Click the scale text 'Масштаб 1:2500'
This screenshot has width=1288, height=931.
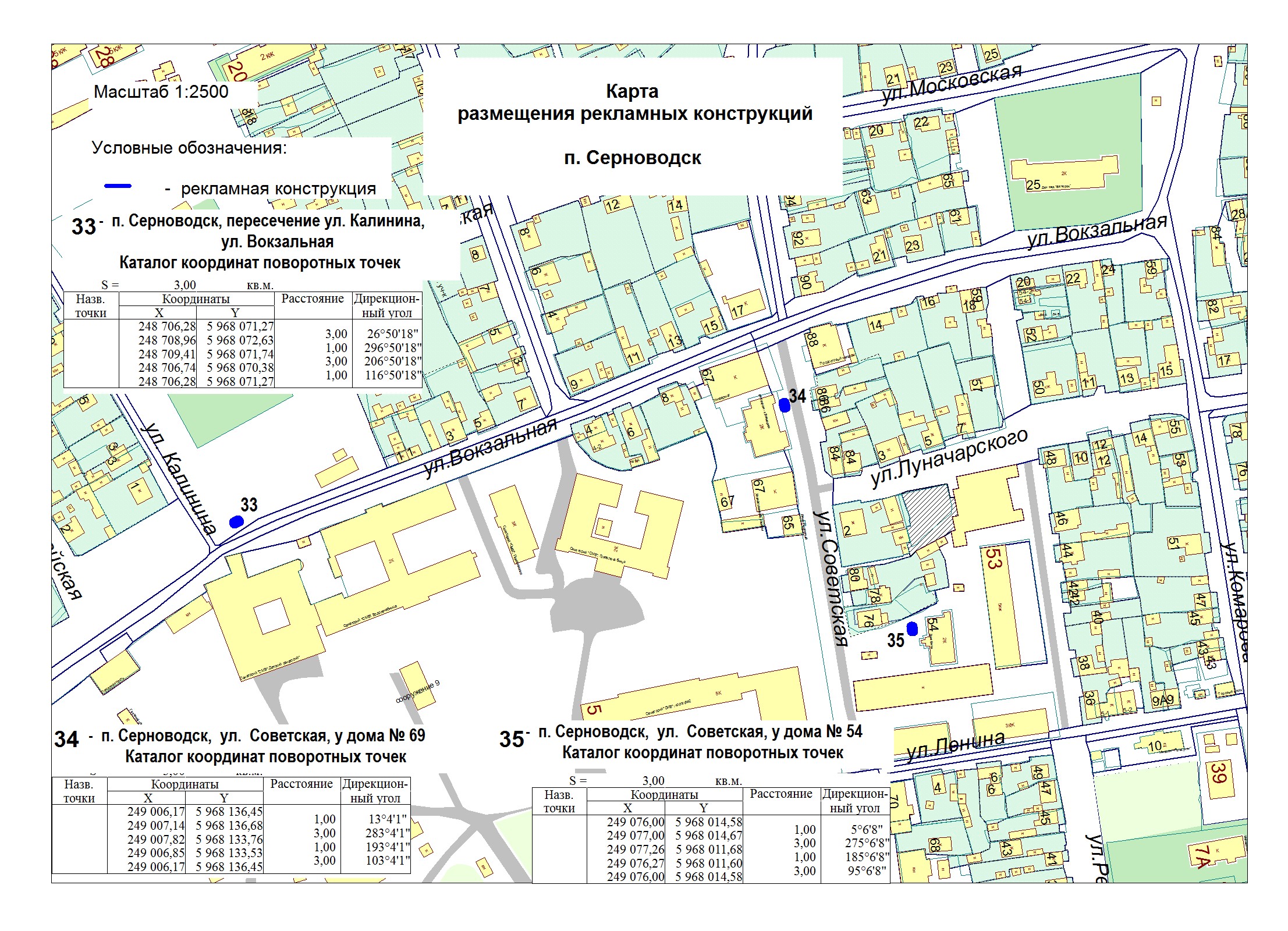(161, 92)
